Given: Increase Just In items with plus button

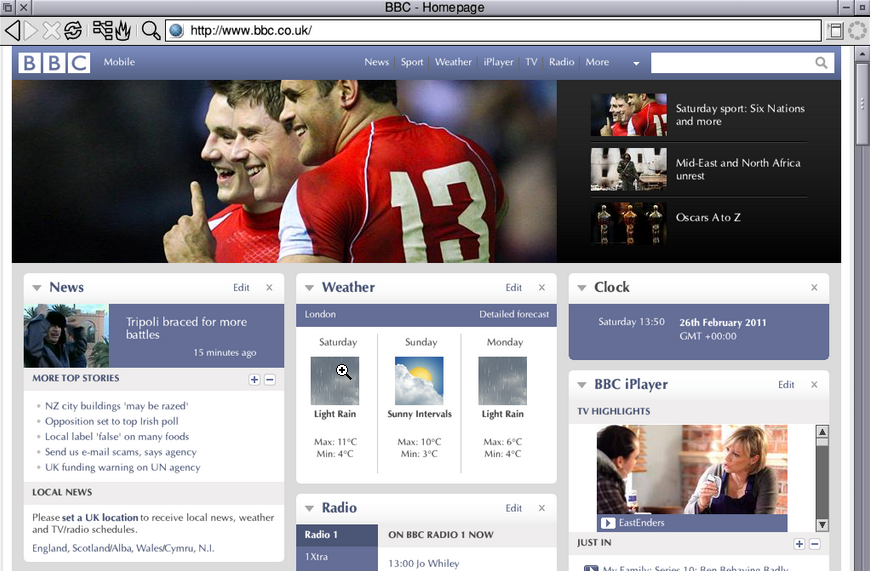Looking at the screenshot, I should (x=799, y=544).
